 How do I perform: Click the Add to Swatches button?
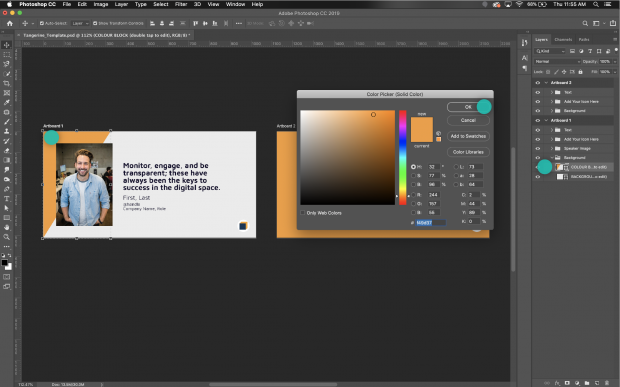(468, 136)
